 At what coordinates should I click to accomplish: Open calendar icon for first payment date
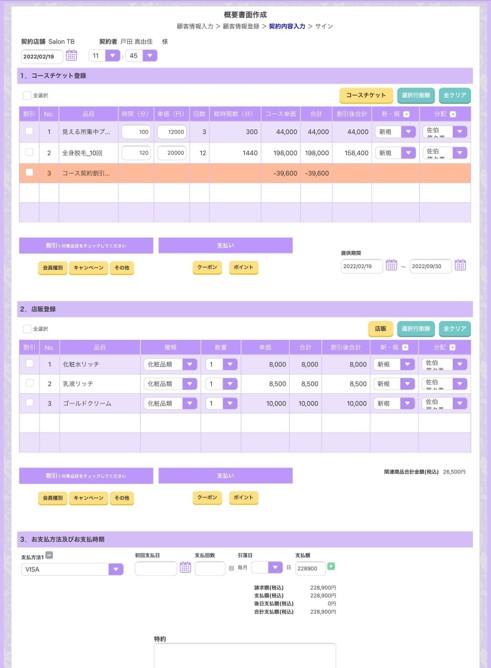tap(185, 567)
